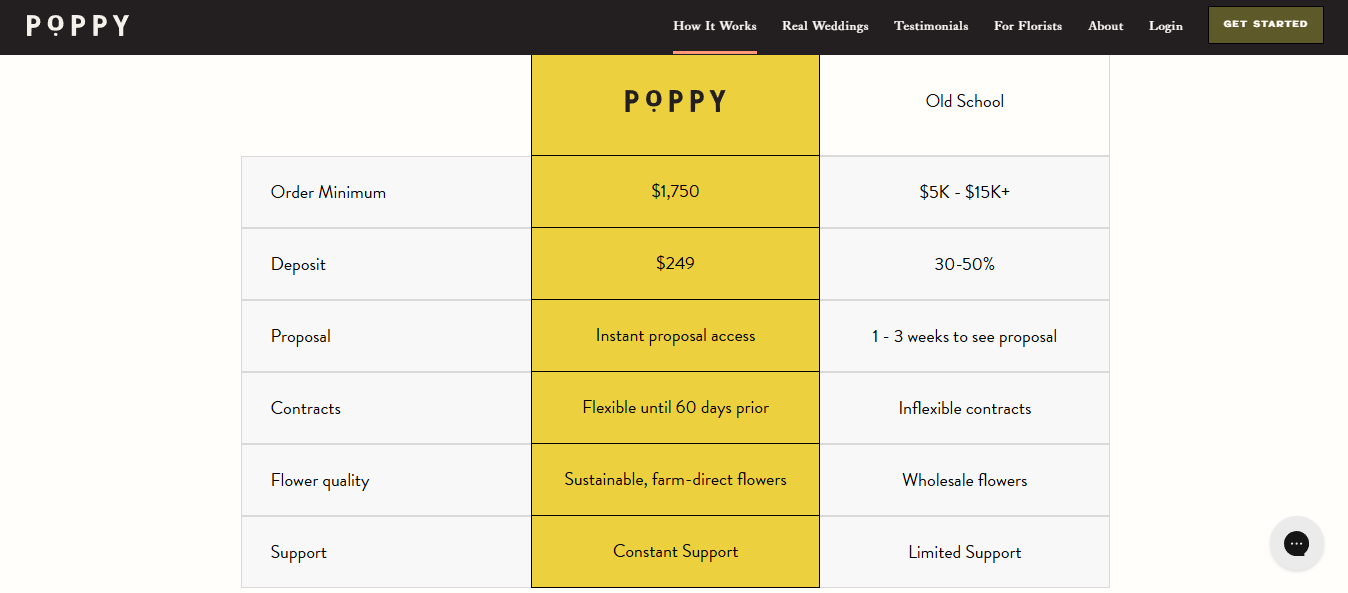
Task: Open the How It Works menu item
Action: click(715, 26)
